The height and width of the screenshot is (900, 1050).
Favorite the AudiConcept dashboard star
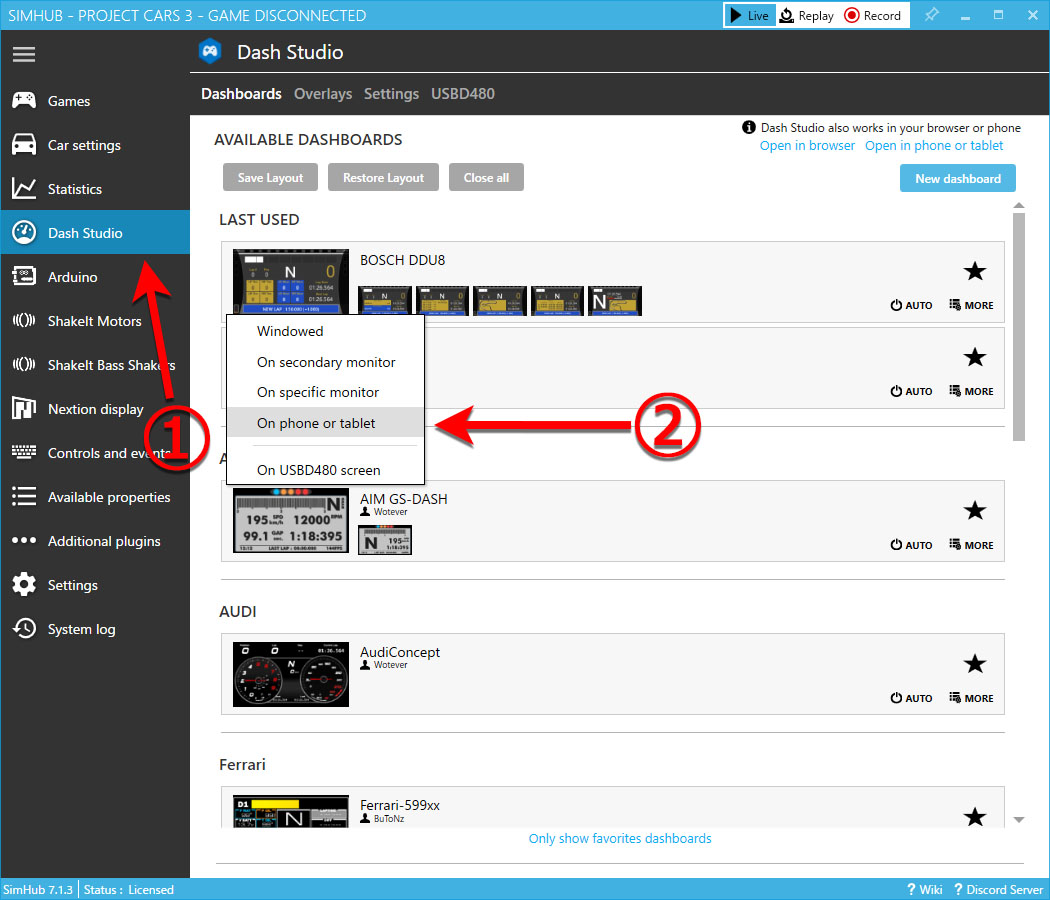click(x=974, y=664)
